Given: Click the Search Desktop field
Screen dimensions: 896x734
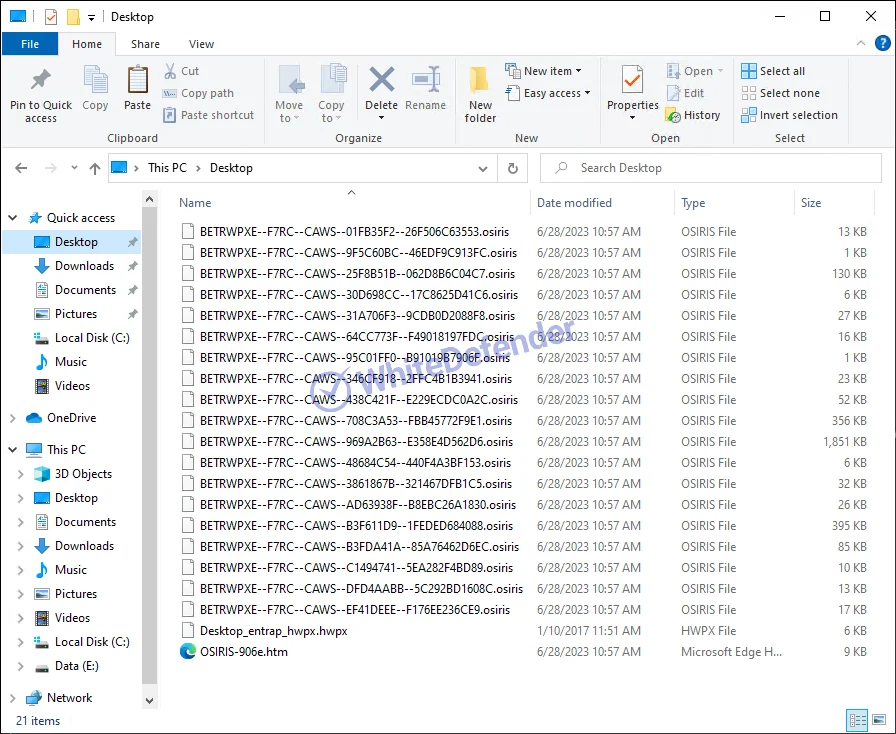Looking at the screenshot, I should pyautogui.click(x=710, y=168).
